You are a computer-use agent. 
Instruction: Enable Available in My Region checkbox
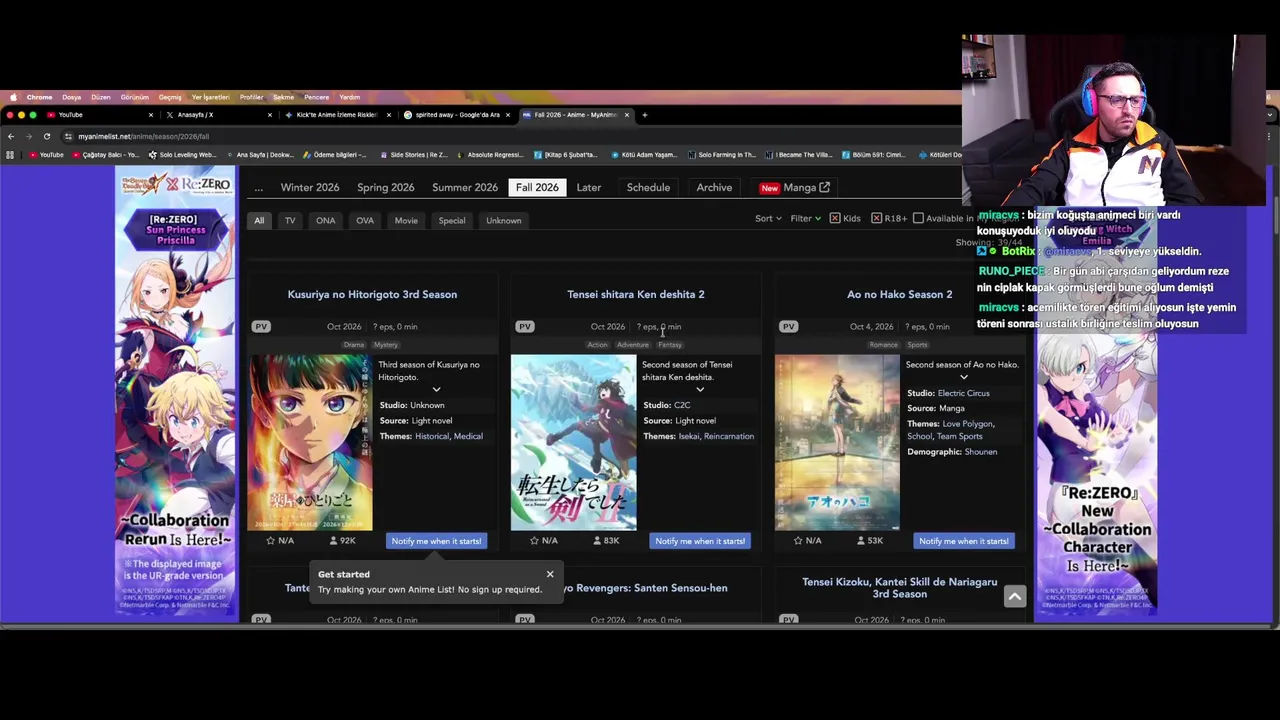tap(918, 218)
